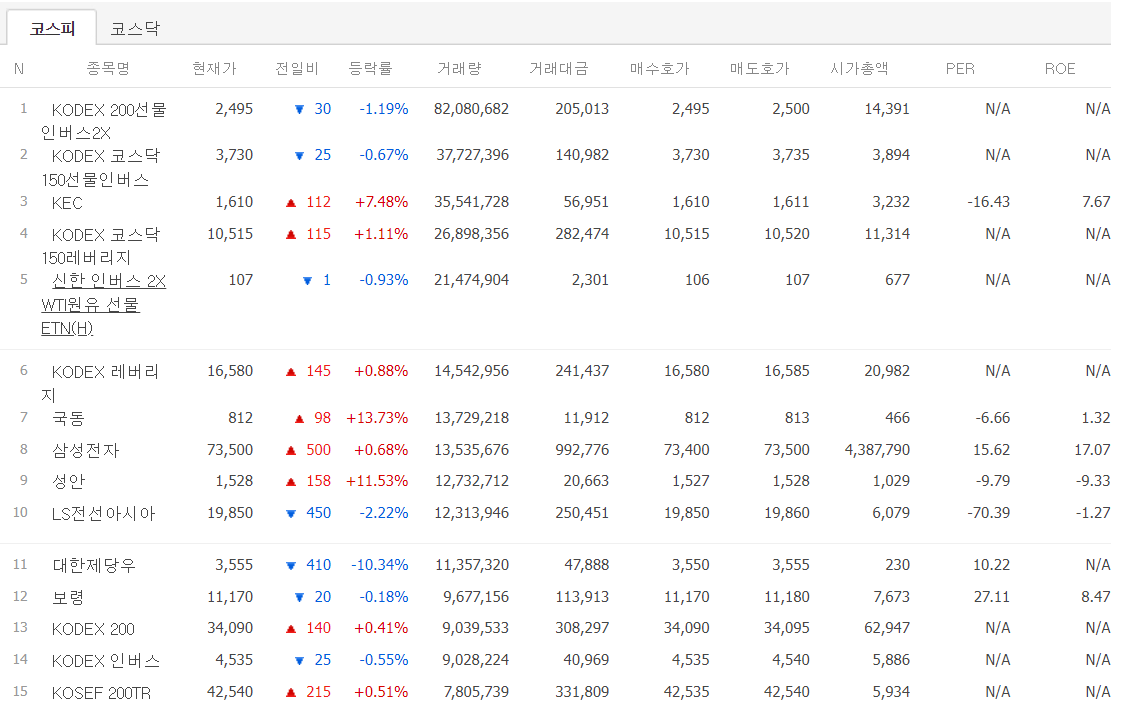Open the 신한 인버스 2X WTI원유 선물 ETN(H) link
Screen dimensions: 1121x716
[x=104, y=304]
